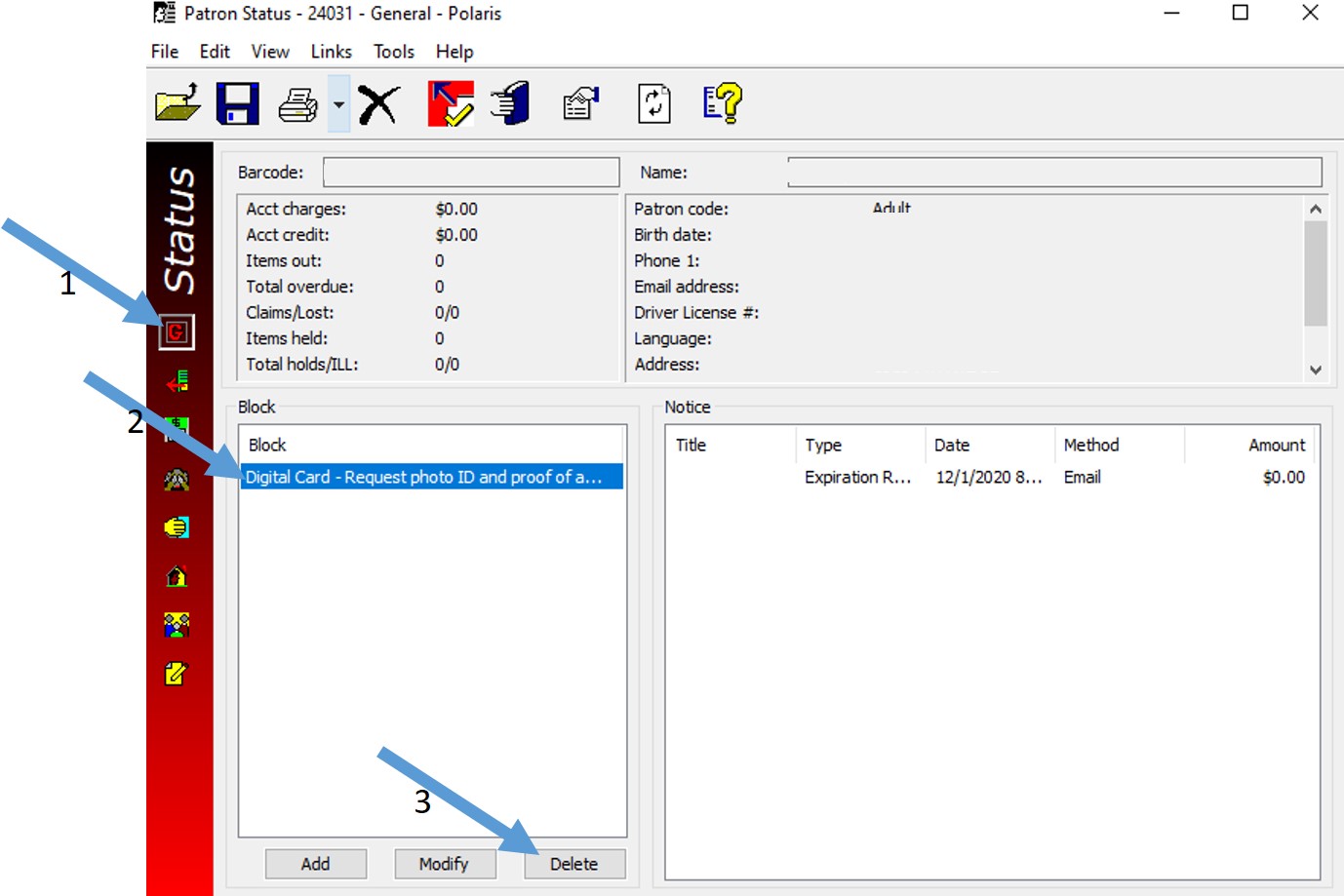The image size is (1344, 896).
Task: Select the Expiration R... notice row
Action: (992, 477)
